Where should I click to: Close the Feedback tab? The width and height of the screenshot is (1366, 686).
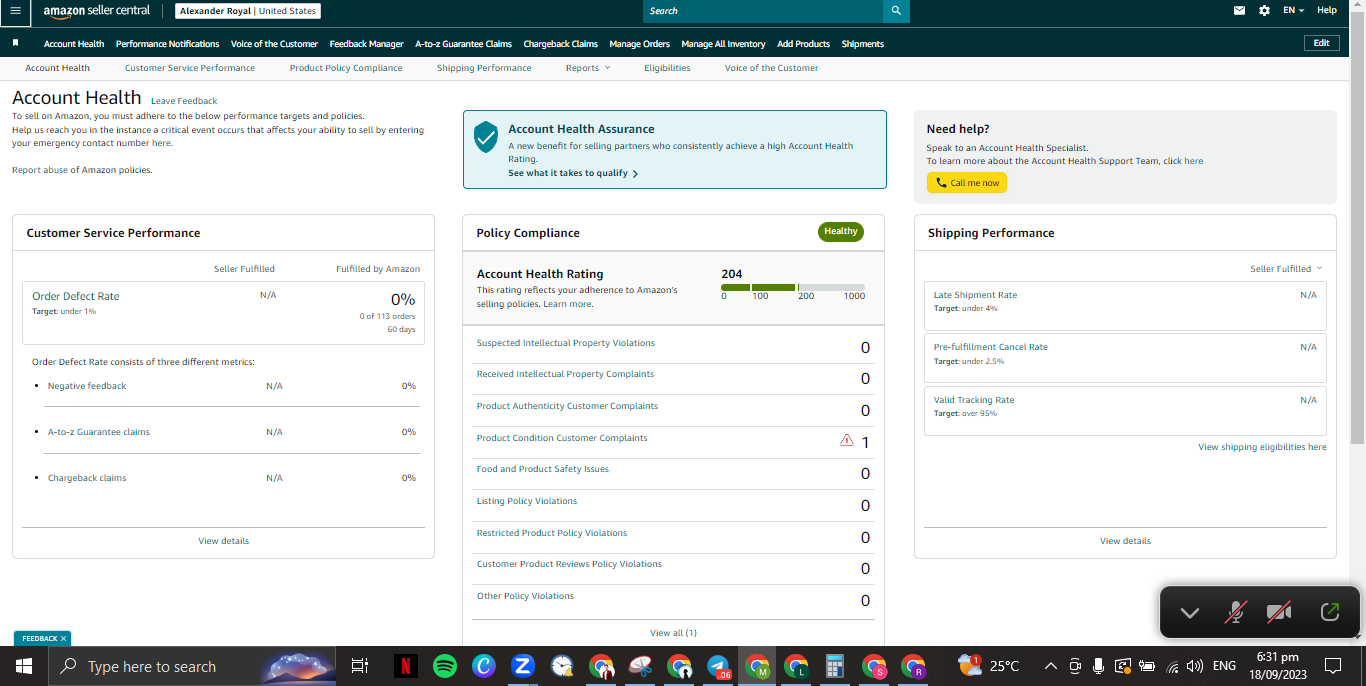[63, 638]
